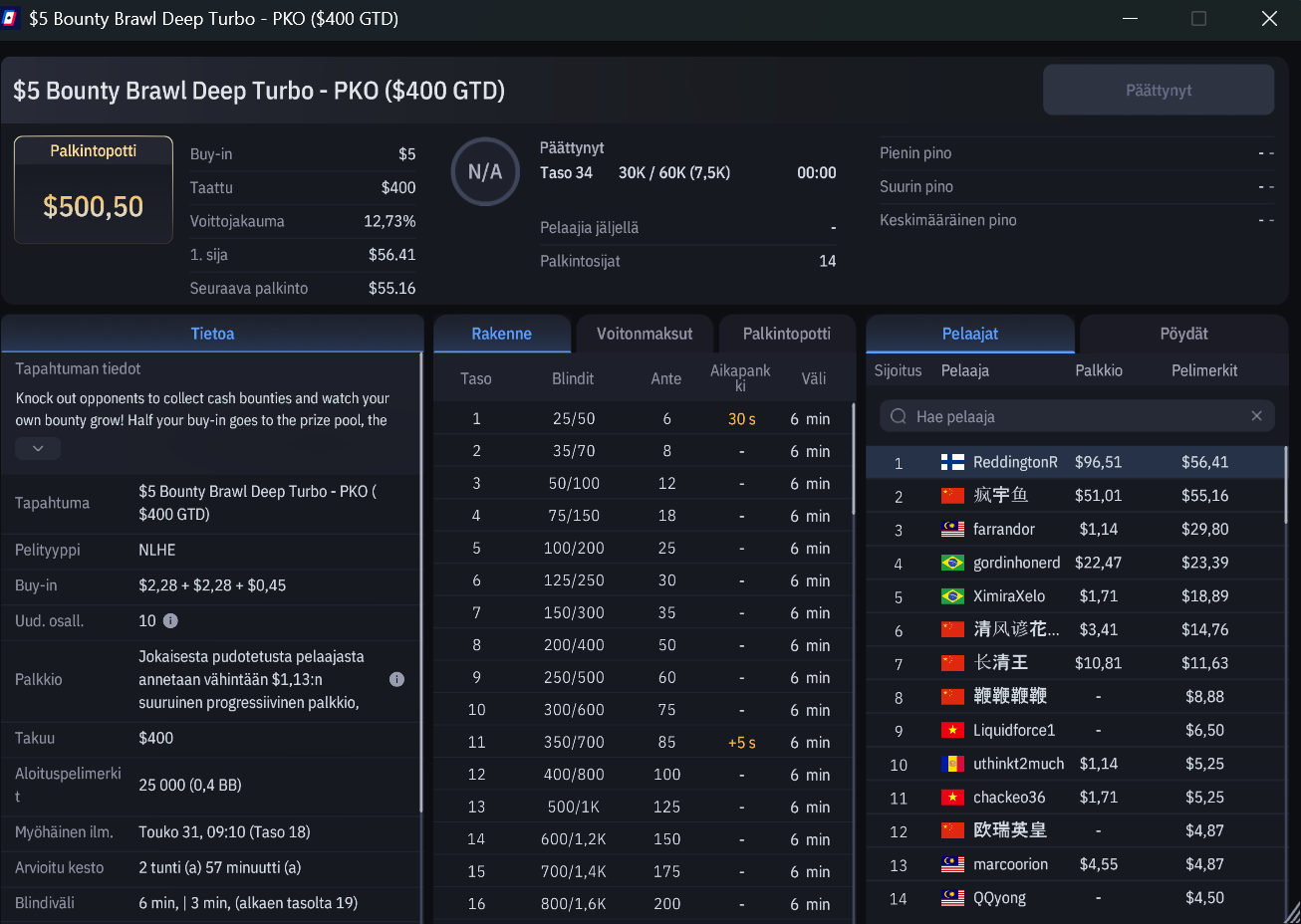Clear the player search with X icon
The image size is (1301, 924).
coord(1256,416)
